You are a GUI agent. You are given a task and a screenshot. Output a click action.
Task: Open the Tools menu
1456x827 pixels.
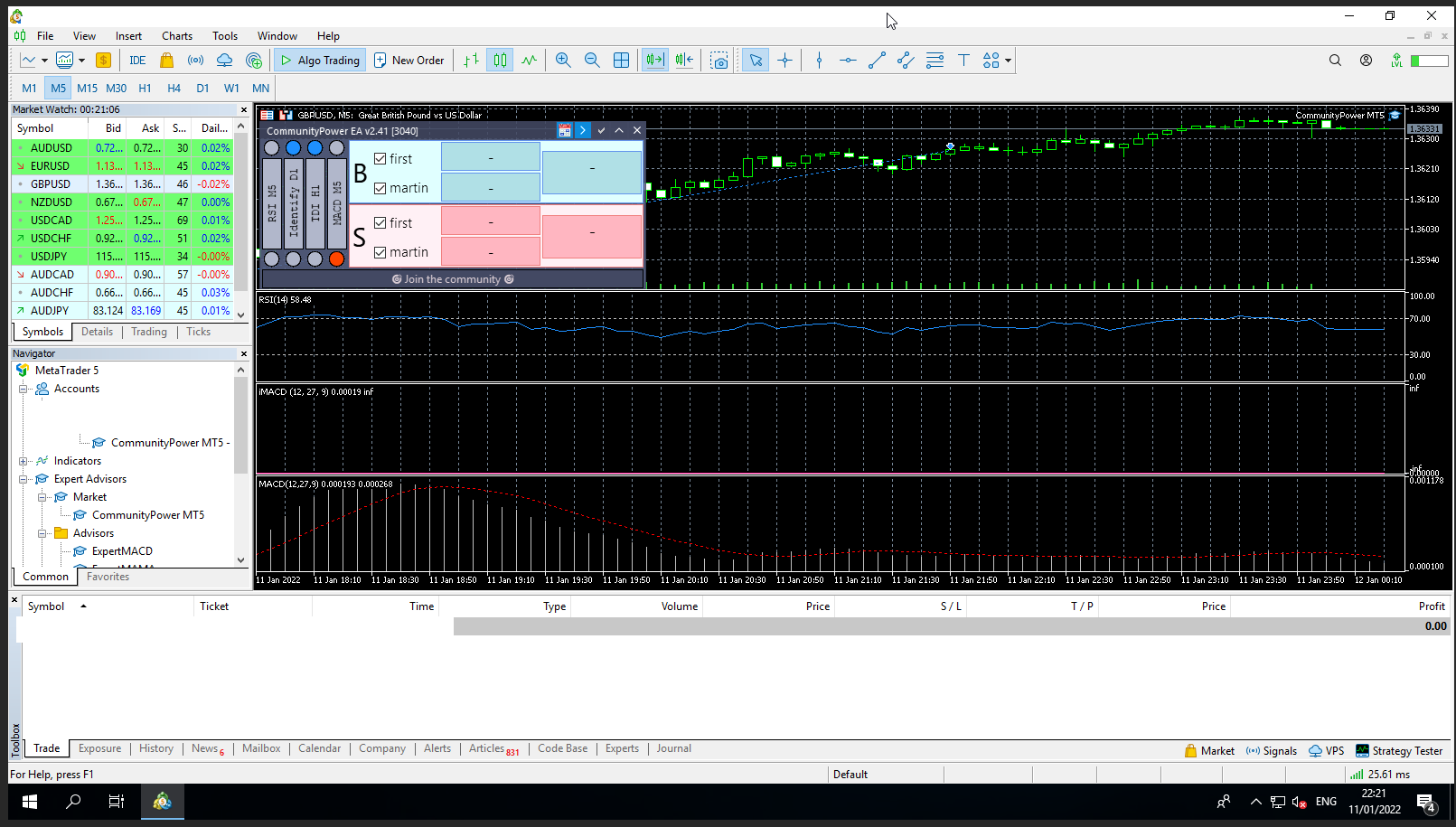coord(225,36)
